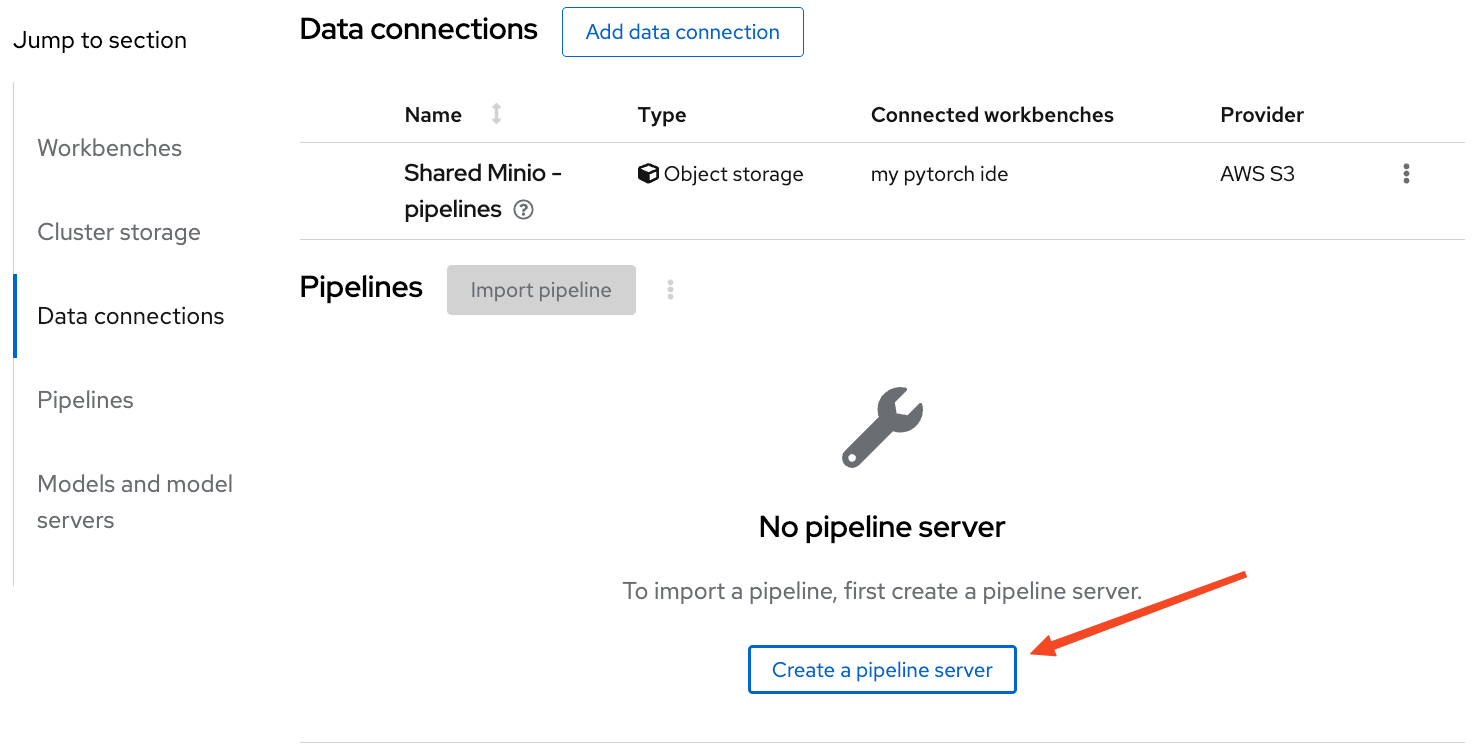This screenshot has width=1482, height=755.
Task: Jump to the Workbenches section
Action: [x=110, y=148]
